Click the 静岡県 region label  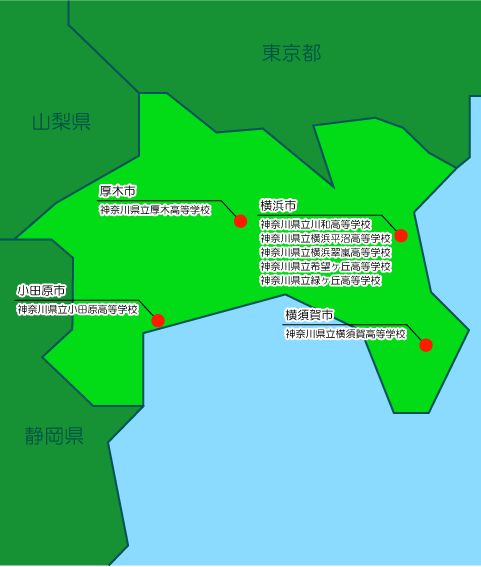point(54,436)
